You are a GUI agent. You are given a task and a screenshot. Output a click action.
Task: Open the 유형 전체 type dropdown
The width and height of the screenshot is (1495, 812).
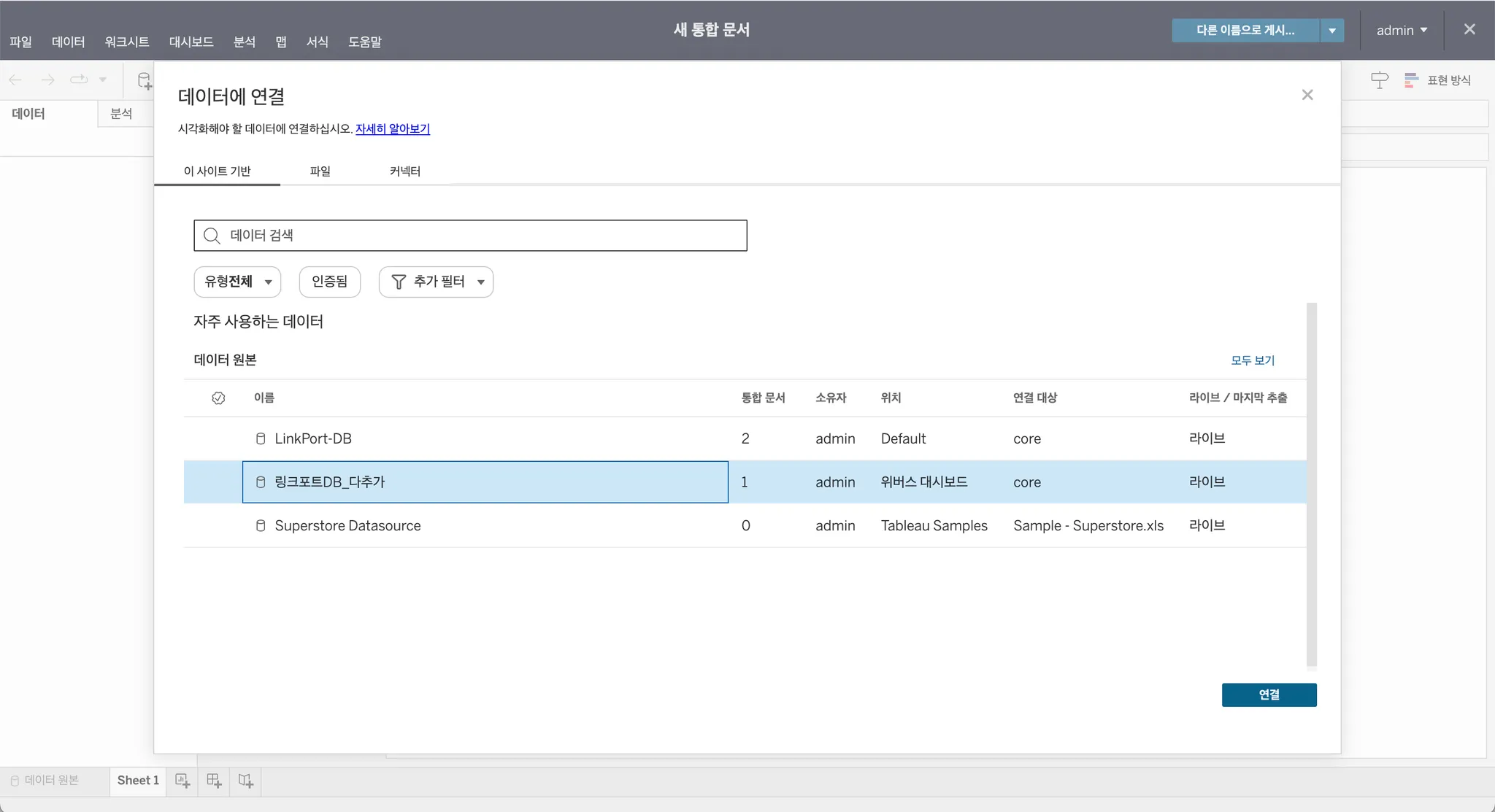(x=237, y=282)
